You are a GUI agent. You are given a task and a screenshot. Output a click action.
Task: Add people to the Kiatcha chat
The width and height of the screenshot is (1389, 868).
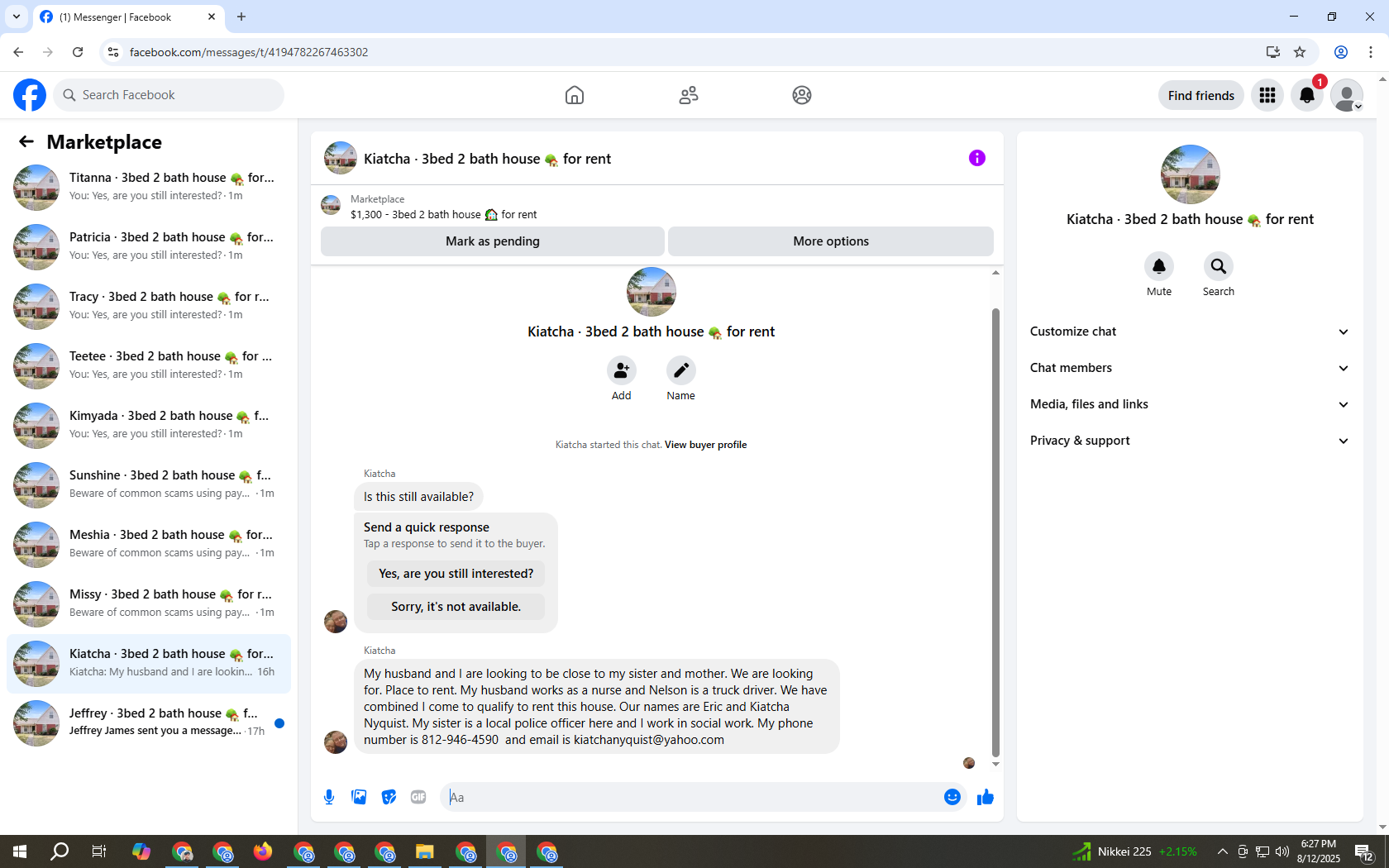pyautogui.click(x=622, y=370)
